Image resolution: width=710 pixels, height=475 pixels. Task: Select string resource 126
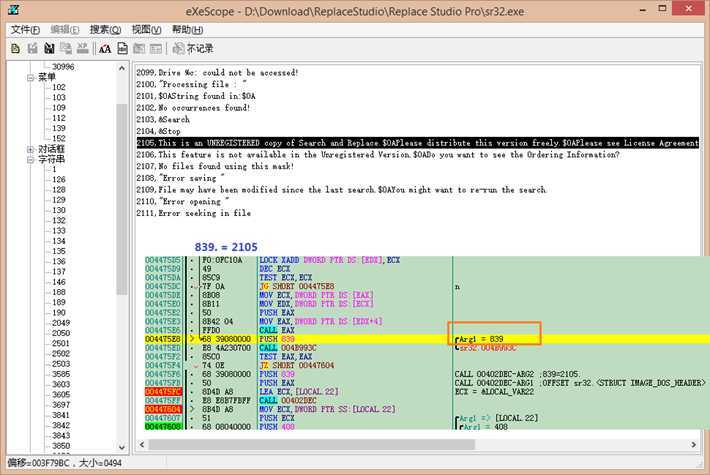click(59, 179)
